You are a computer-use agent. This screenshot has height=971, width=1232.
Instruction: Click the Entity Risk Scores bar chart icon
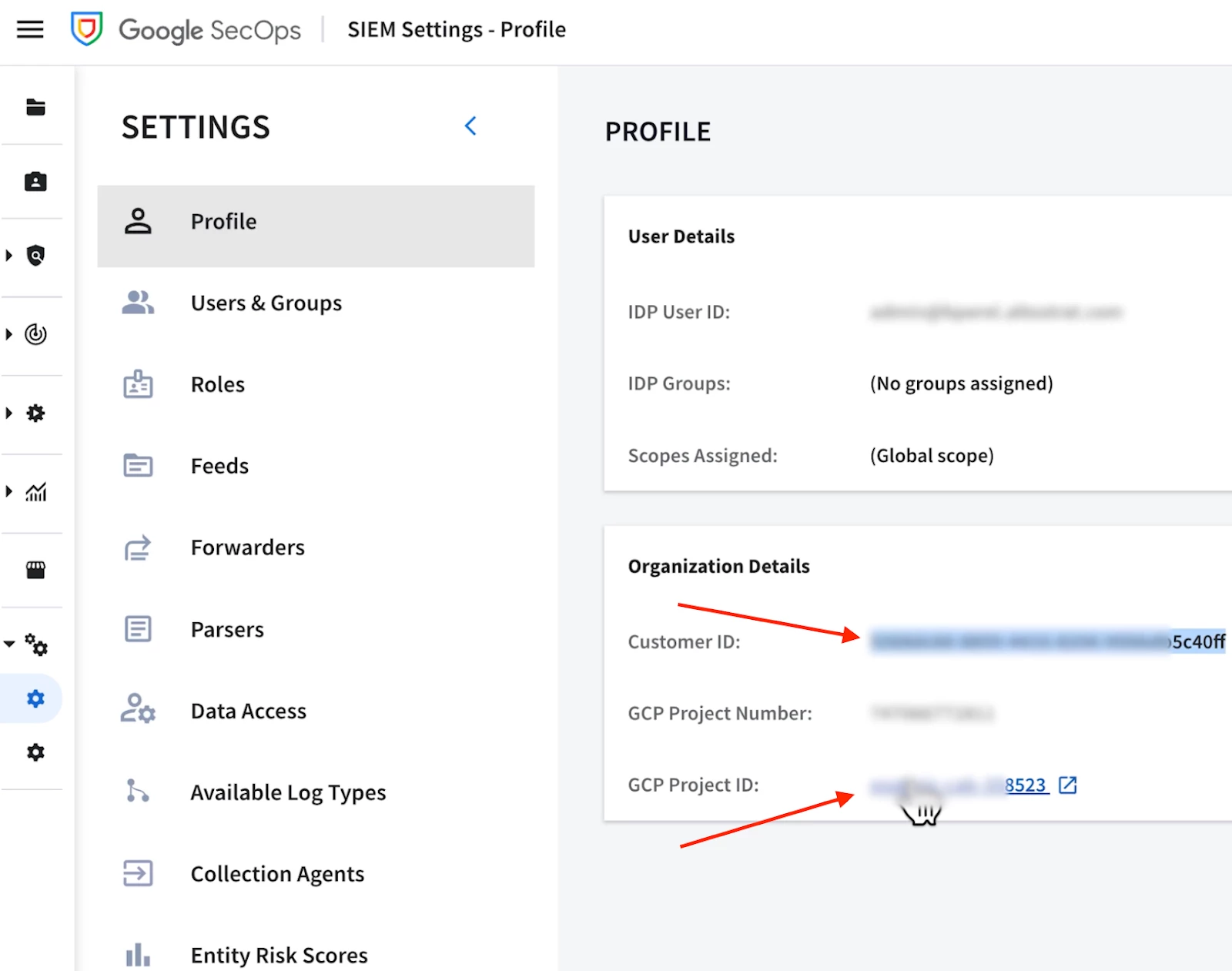[x=138, y=955]
